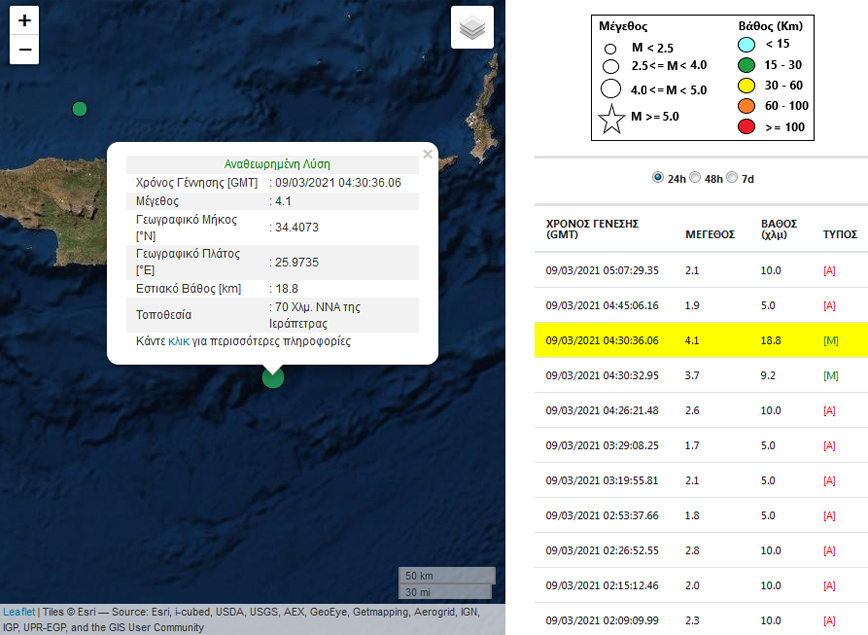The image size is (868, 635).
Task: Open the Leaflet attribution link
Action: pos(19,611)
